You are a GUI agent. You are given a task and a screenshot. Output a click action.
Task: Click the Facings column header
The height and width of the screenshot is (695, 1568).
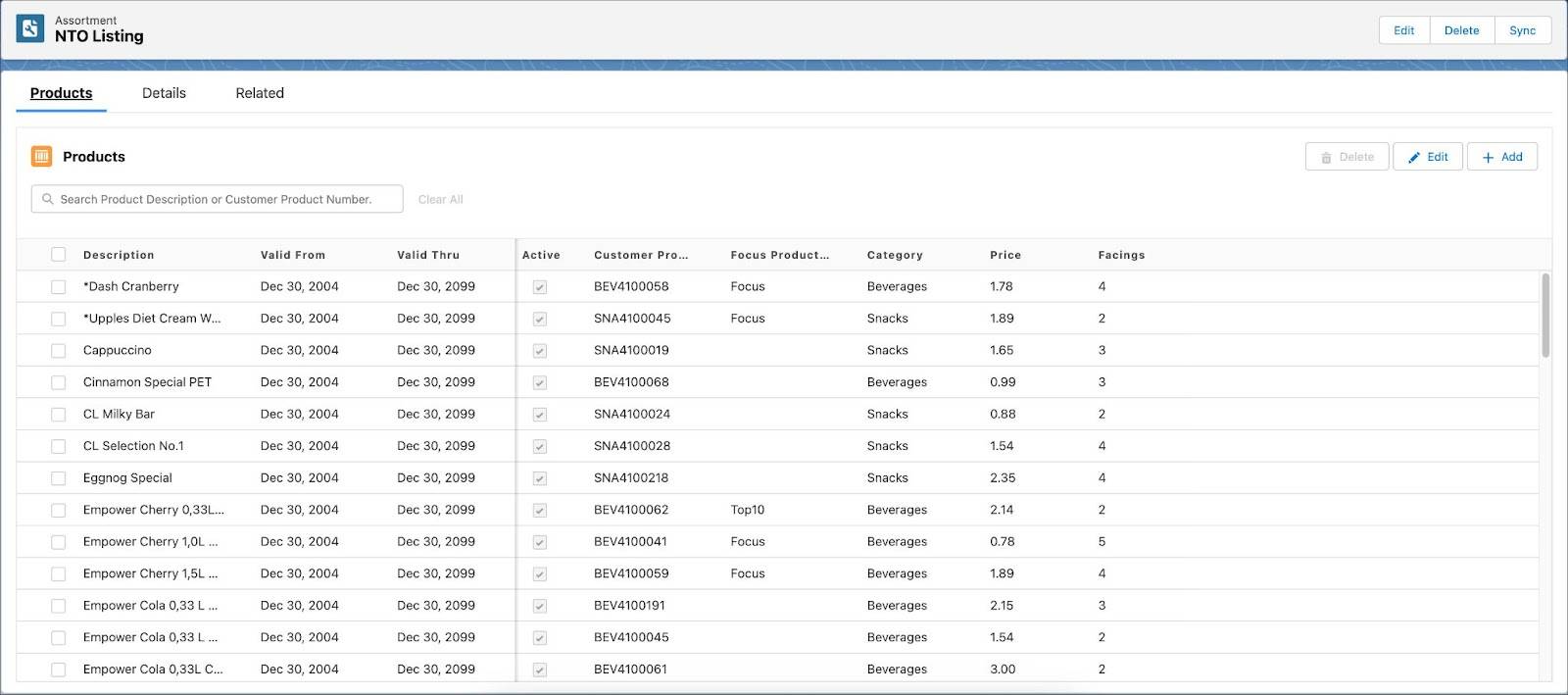click(x=1121, y=255)
